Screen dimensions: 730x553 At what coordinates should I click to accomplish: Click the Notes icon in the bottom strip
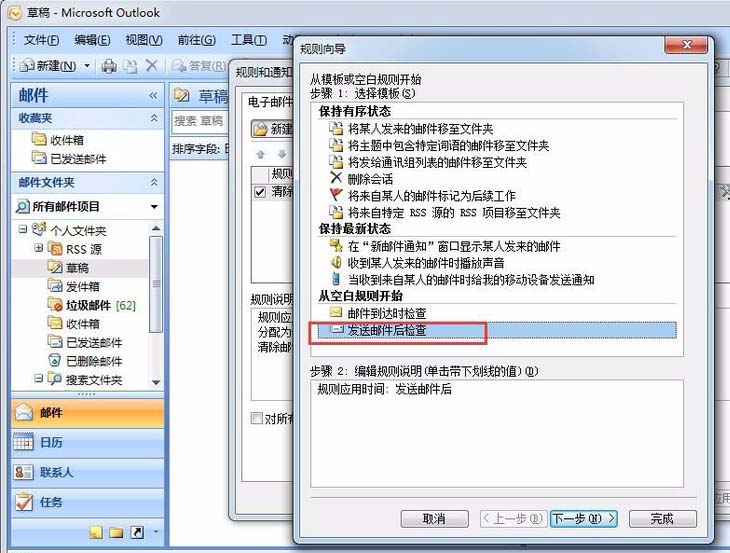click(x=96, y=532)
